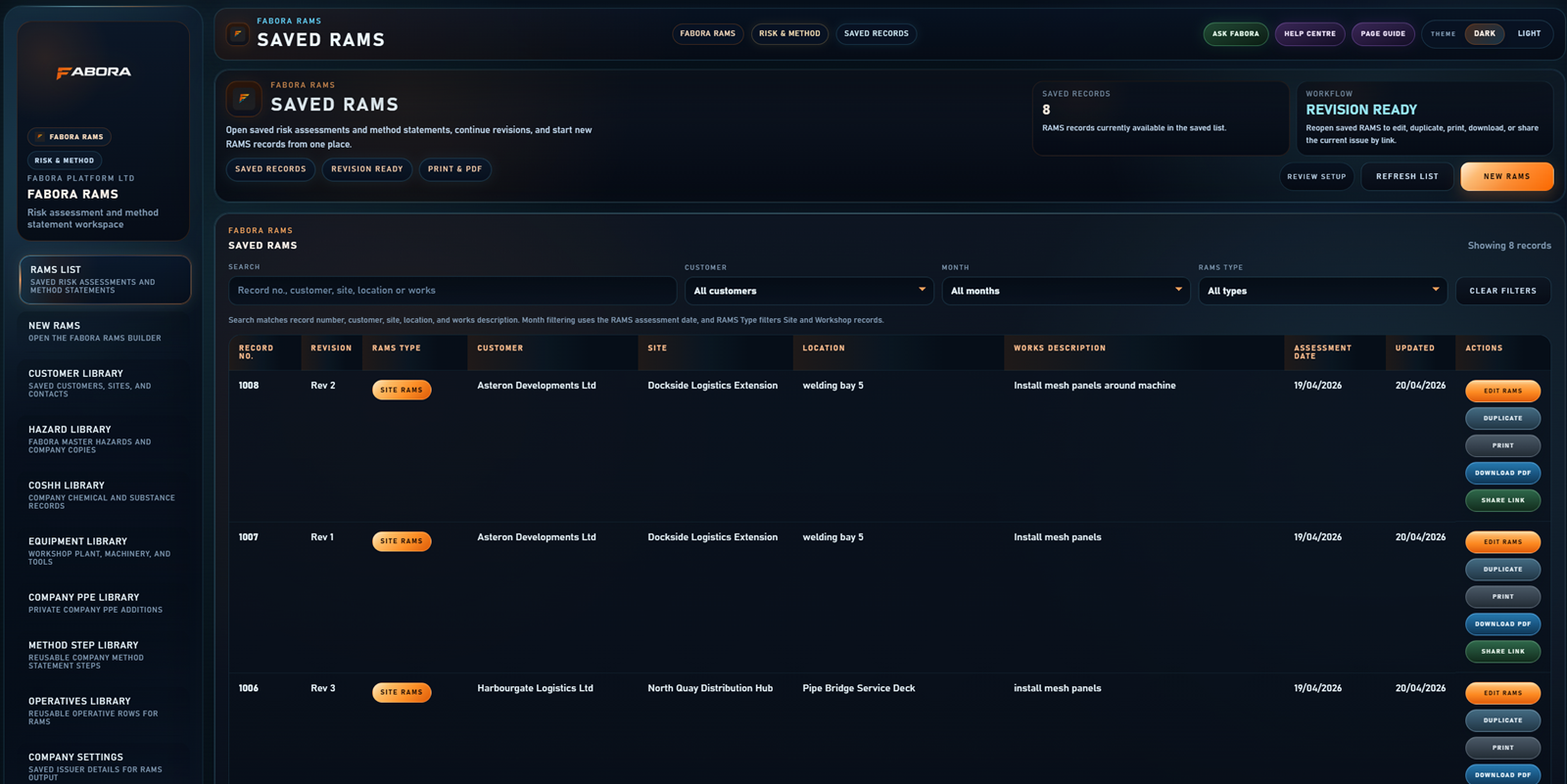1567x784 pixels.
Task: Click the Fabora icon beside Saved RAMS heading
Action: [244, 98]
